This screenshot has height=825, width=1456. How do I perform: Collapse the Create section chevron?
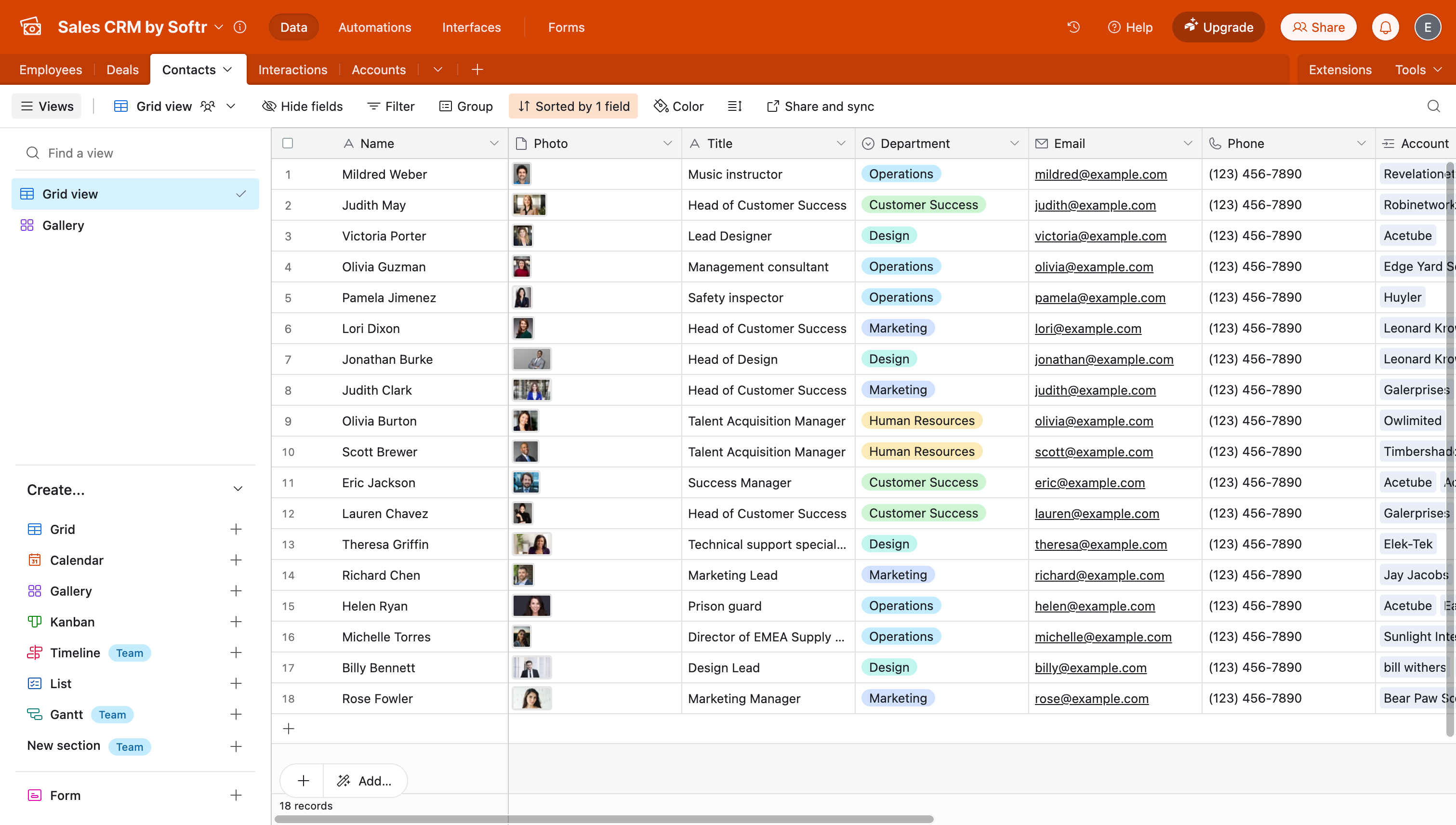[x=238, y=489]
